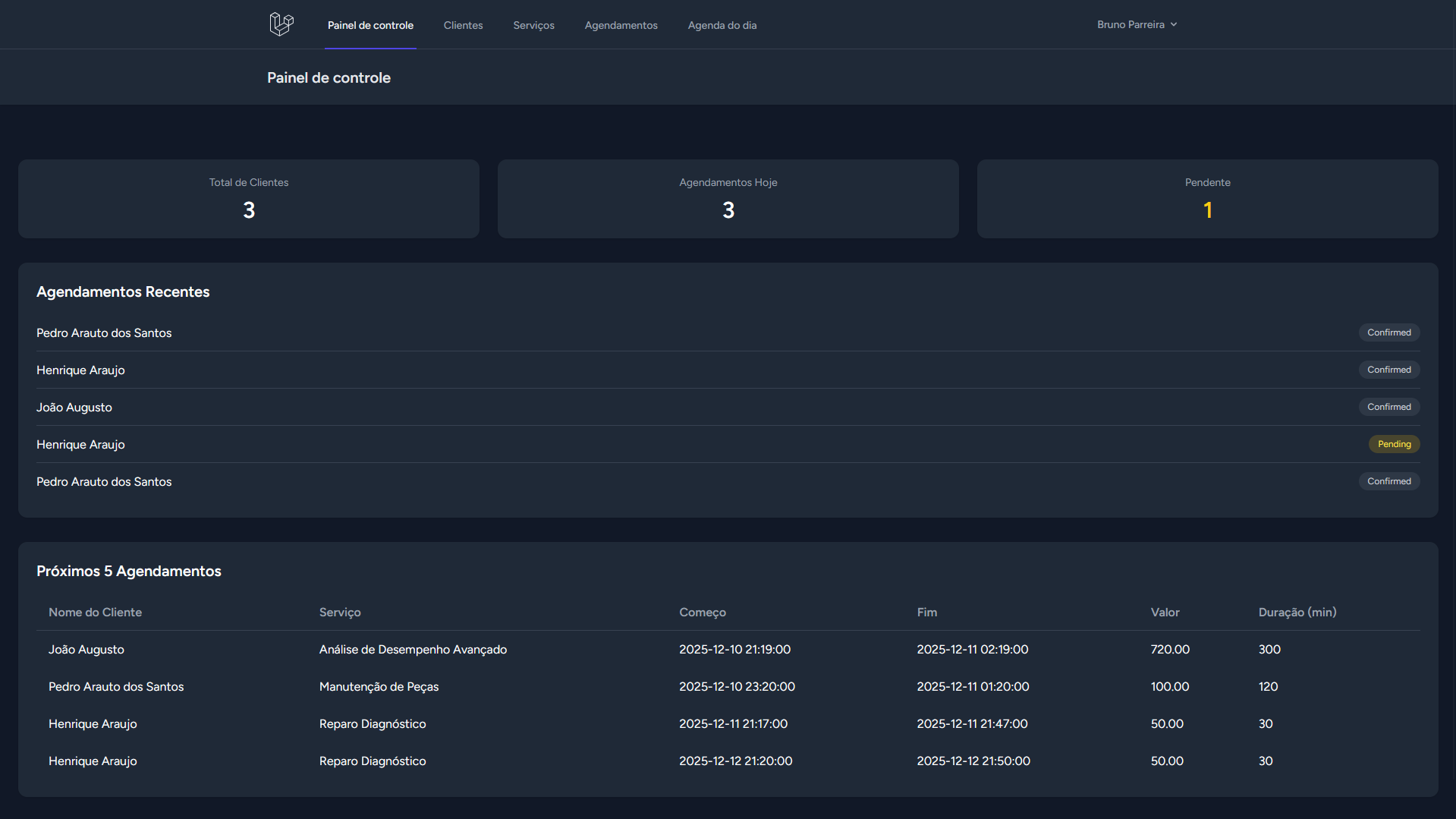Select the Painel de controle tab
This screenshot has height=819, width=1456.
coord(370,24)
